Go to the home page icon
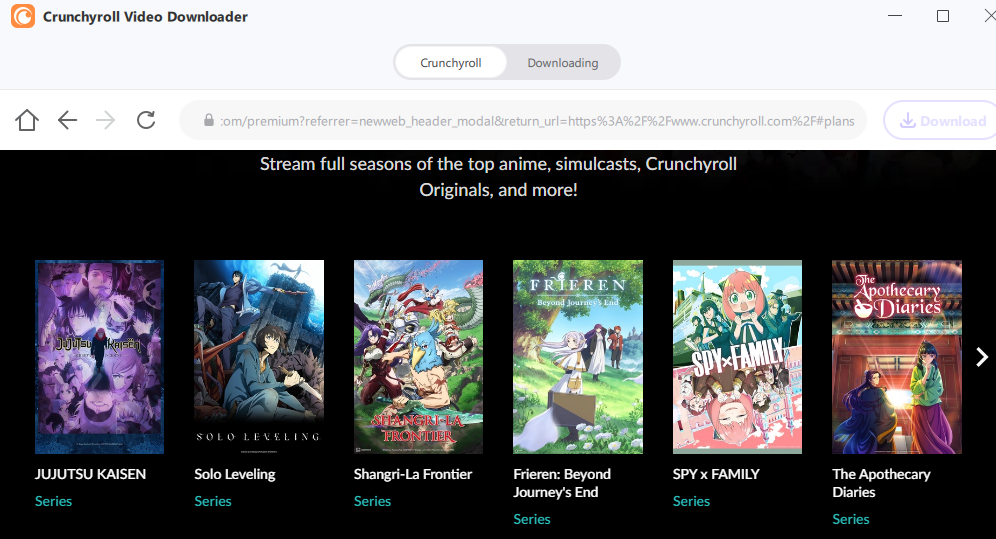 (x=27, y=120)
